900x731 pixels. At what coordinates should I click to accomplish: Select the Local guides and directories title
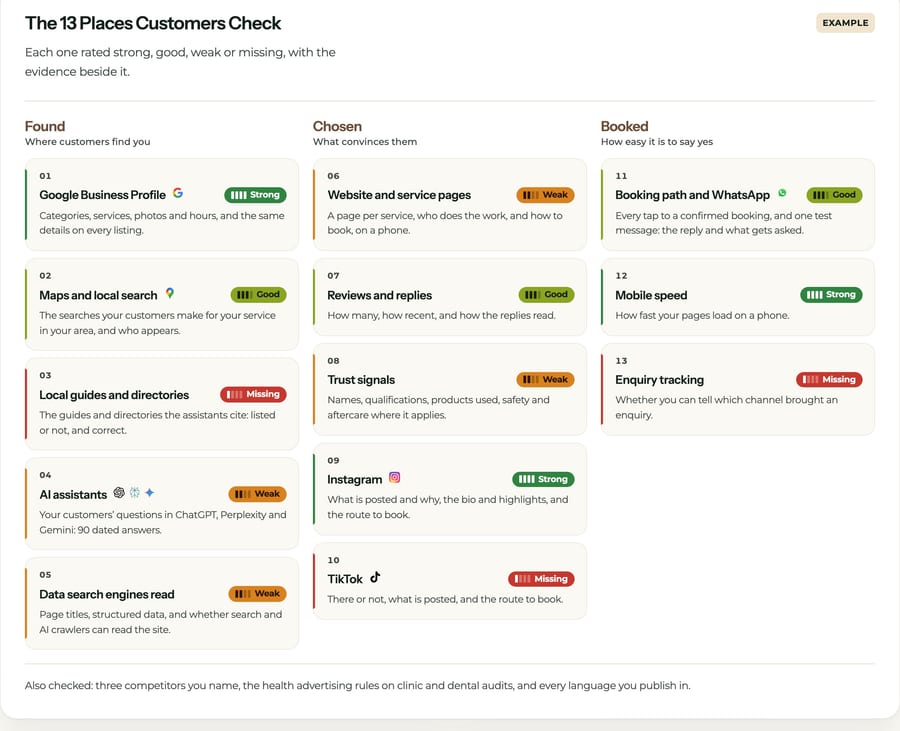point(114,395)
